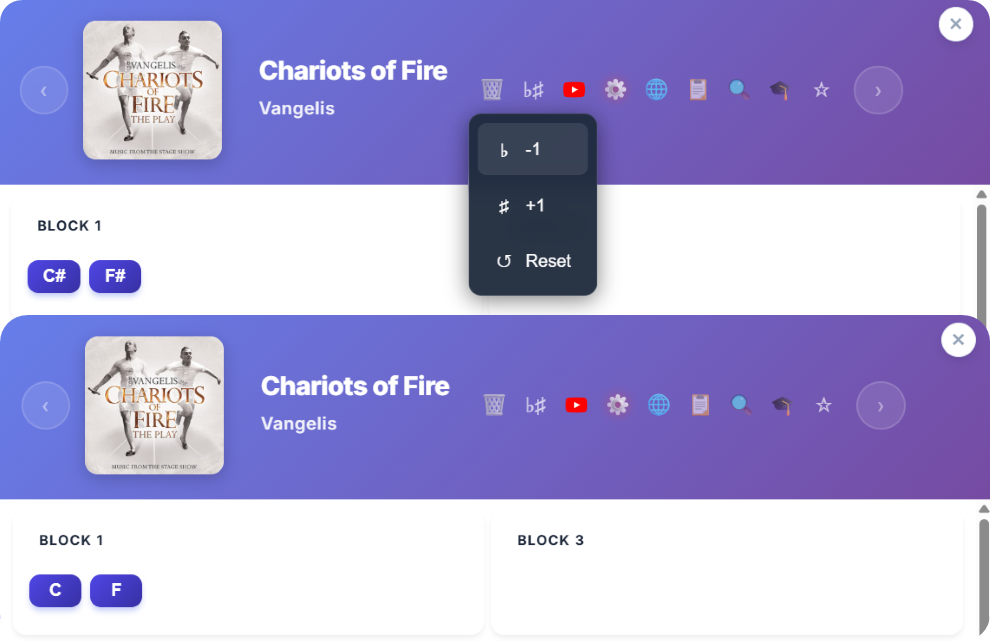This screenshot has width=990, height=641.
Task: Click the trash icon in the top header
Action: pos(492,90)
